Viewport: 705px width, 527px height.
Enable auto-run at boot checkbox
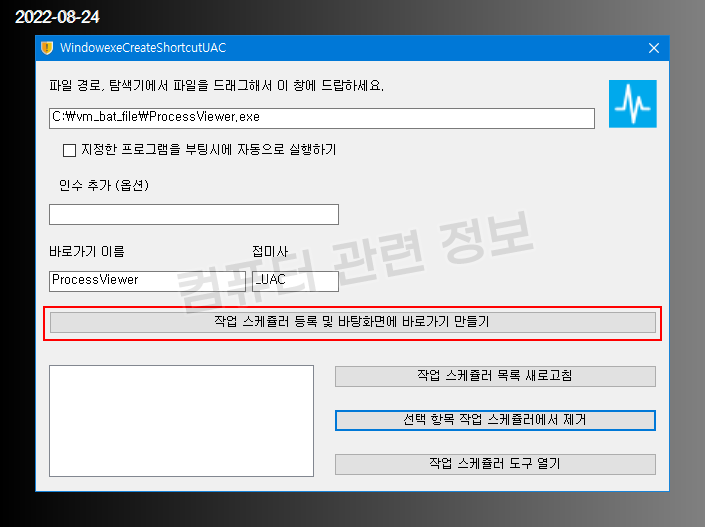[x=69, y=150]
